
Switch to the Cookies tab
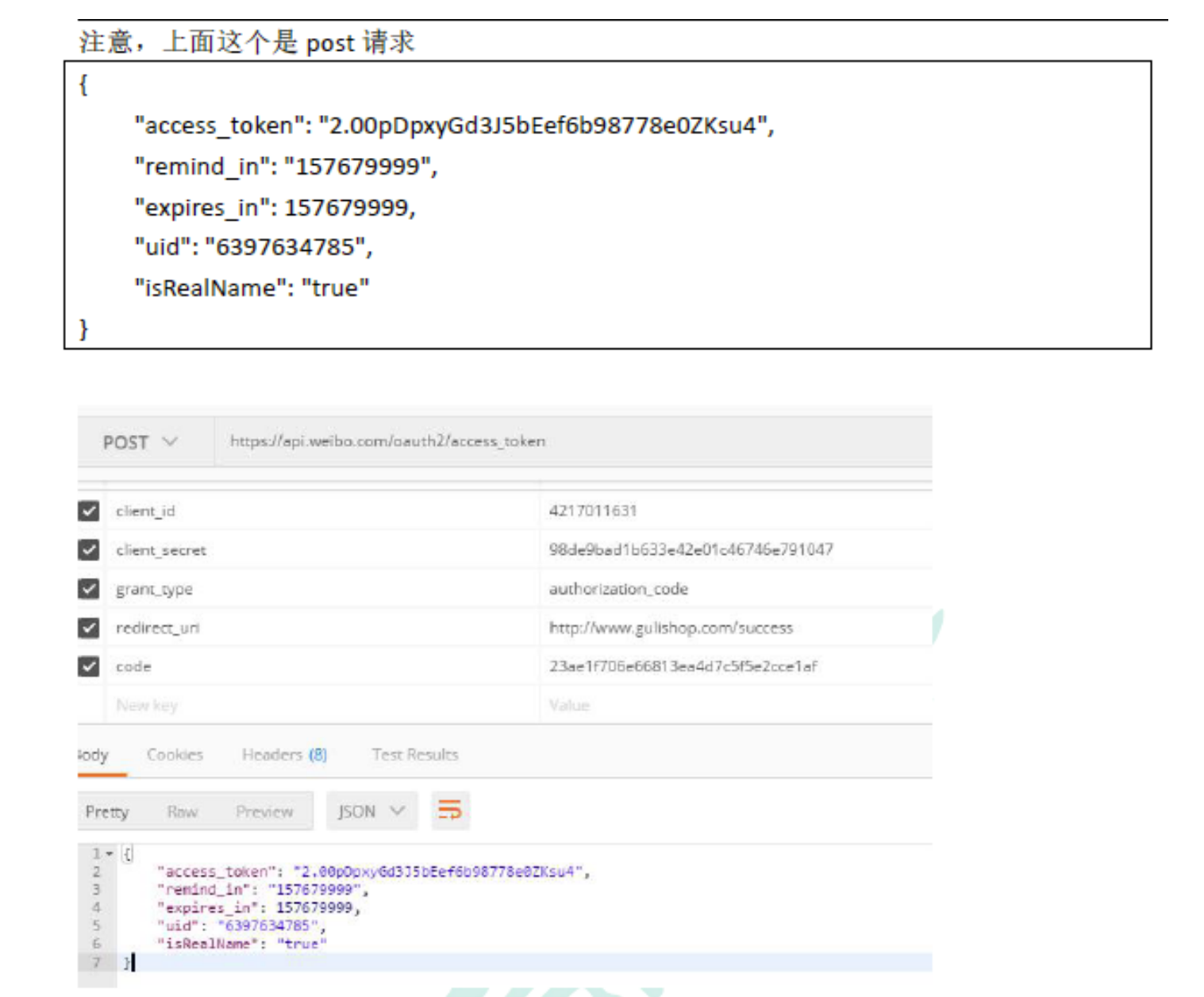175,755
